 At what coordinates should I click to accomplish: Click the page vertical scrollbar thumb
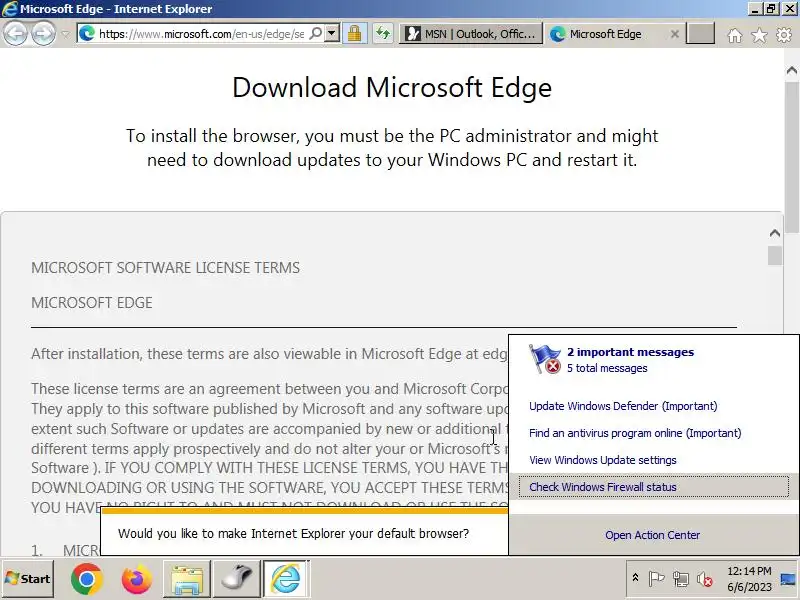792,157
